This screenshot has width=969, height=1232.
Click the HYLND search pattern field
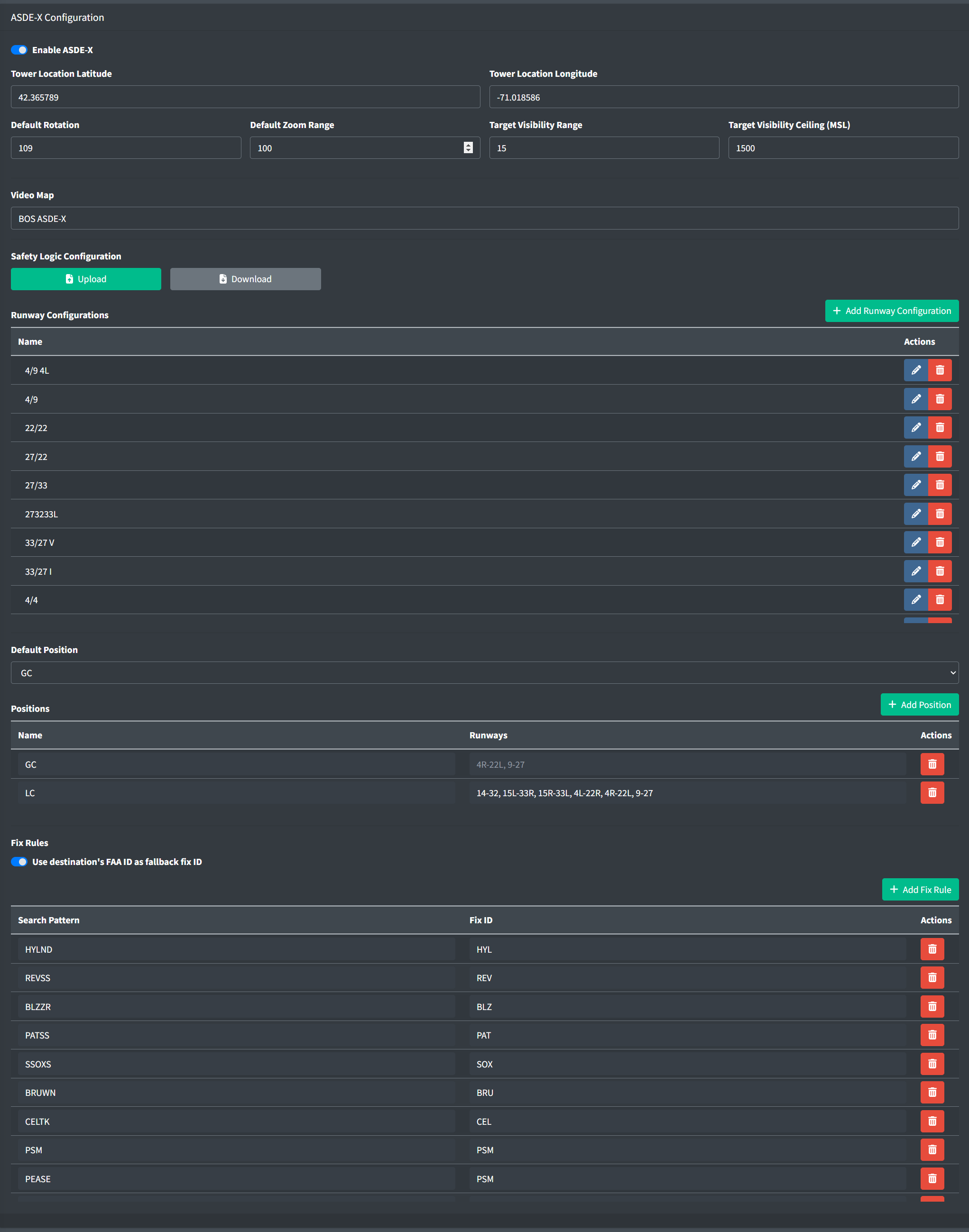(237, 949)
